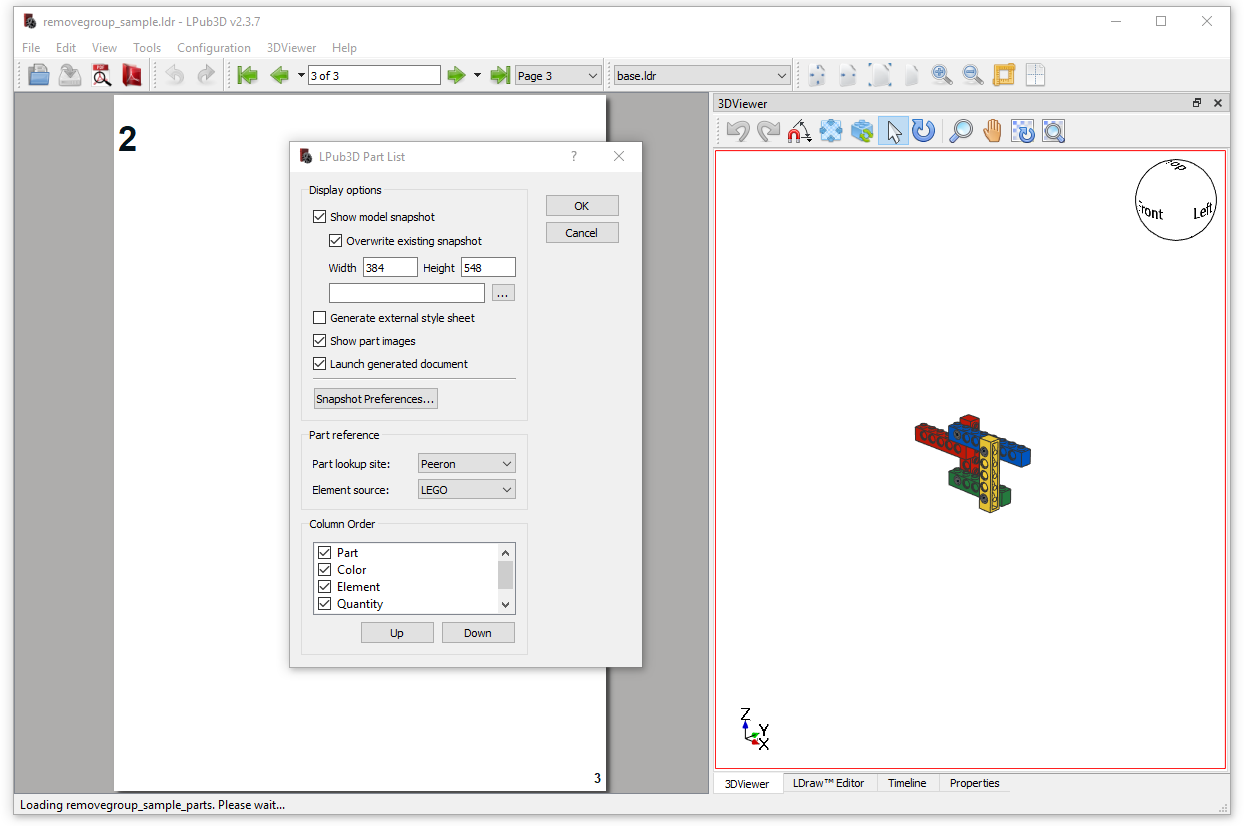Uncheck Generate external style sheet
The image size is (1244, 826).
tap(320, 317)
